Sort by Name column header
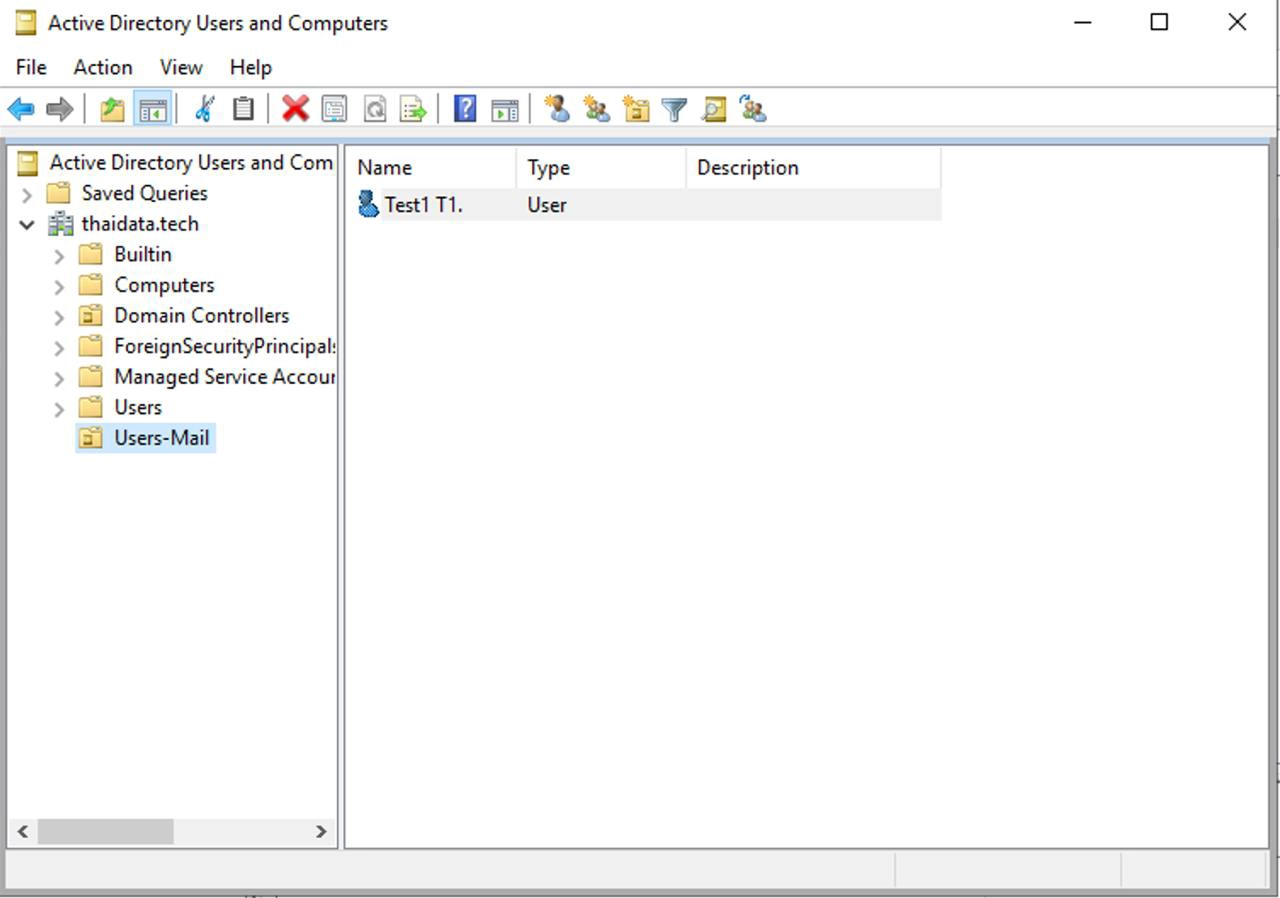This screenshot has width=1280, height=898. click(431, 168)
